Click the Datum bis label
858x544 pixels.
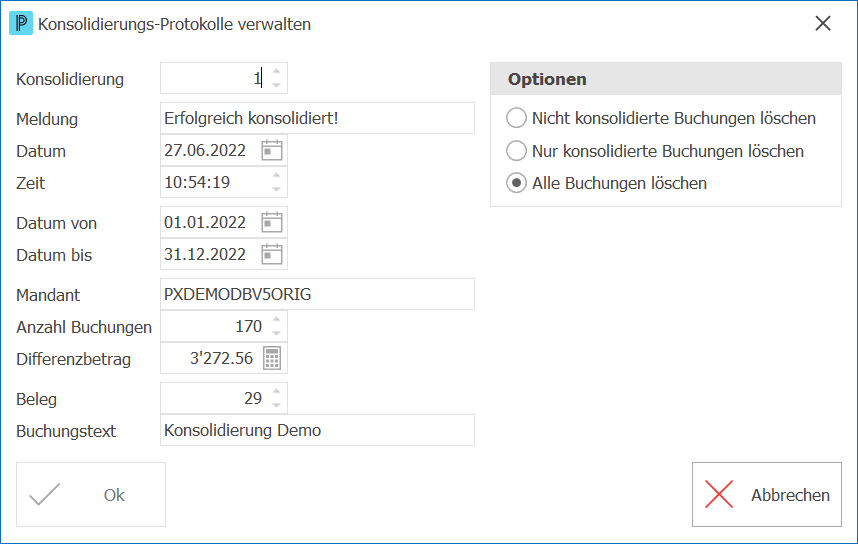click(54, 256)
